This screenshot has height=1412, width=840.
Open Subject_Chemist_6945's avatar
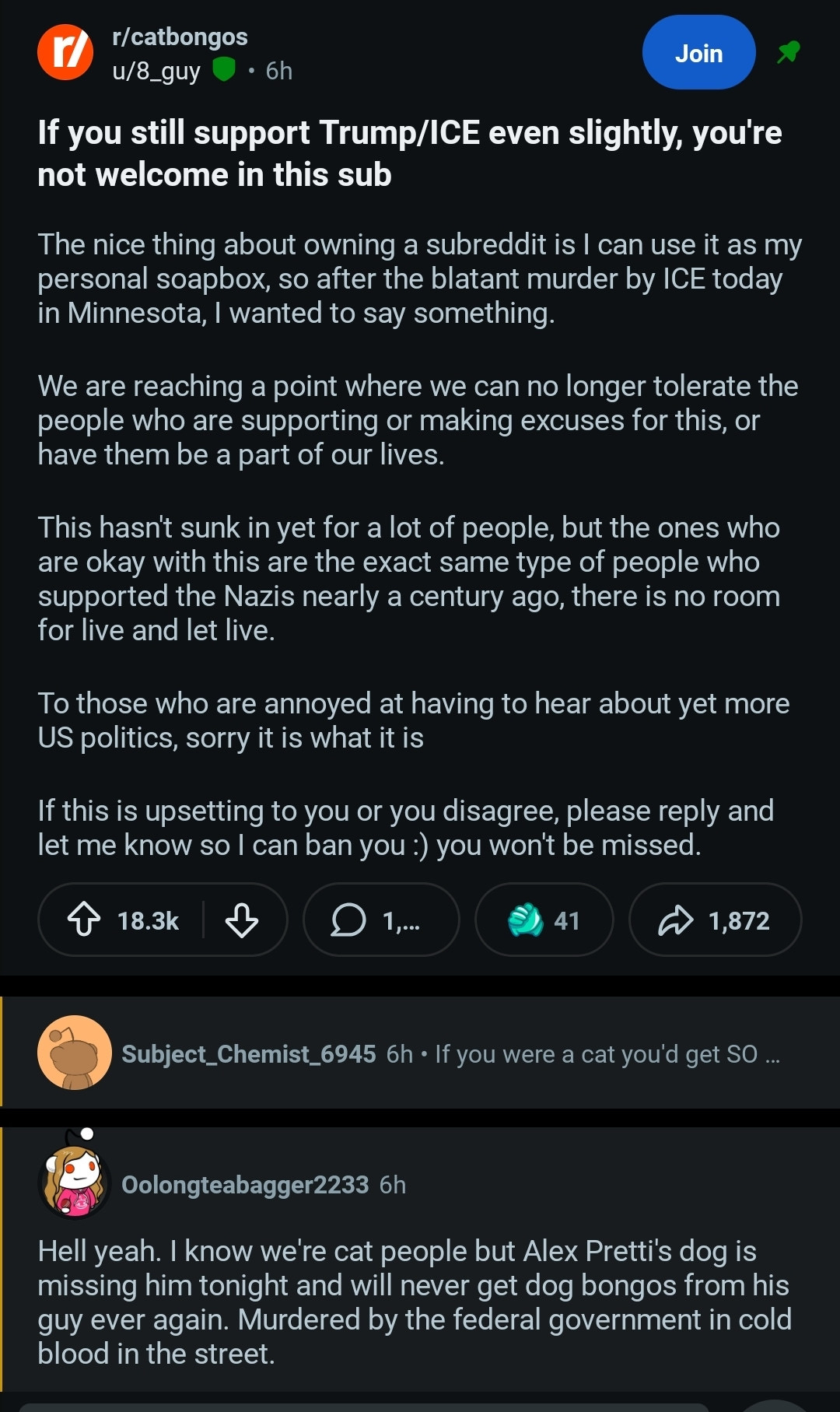(x=75, y=1053)
